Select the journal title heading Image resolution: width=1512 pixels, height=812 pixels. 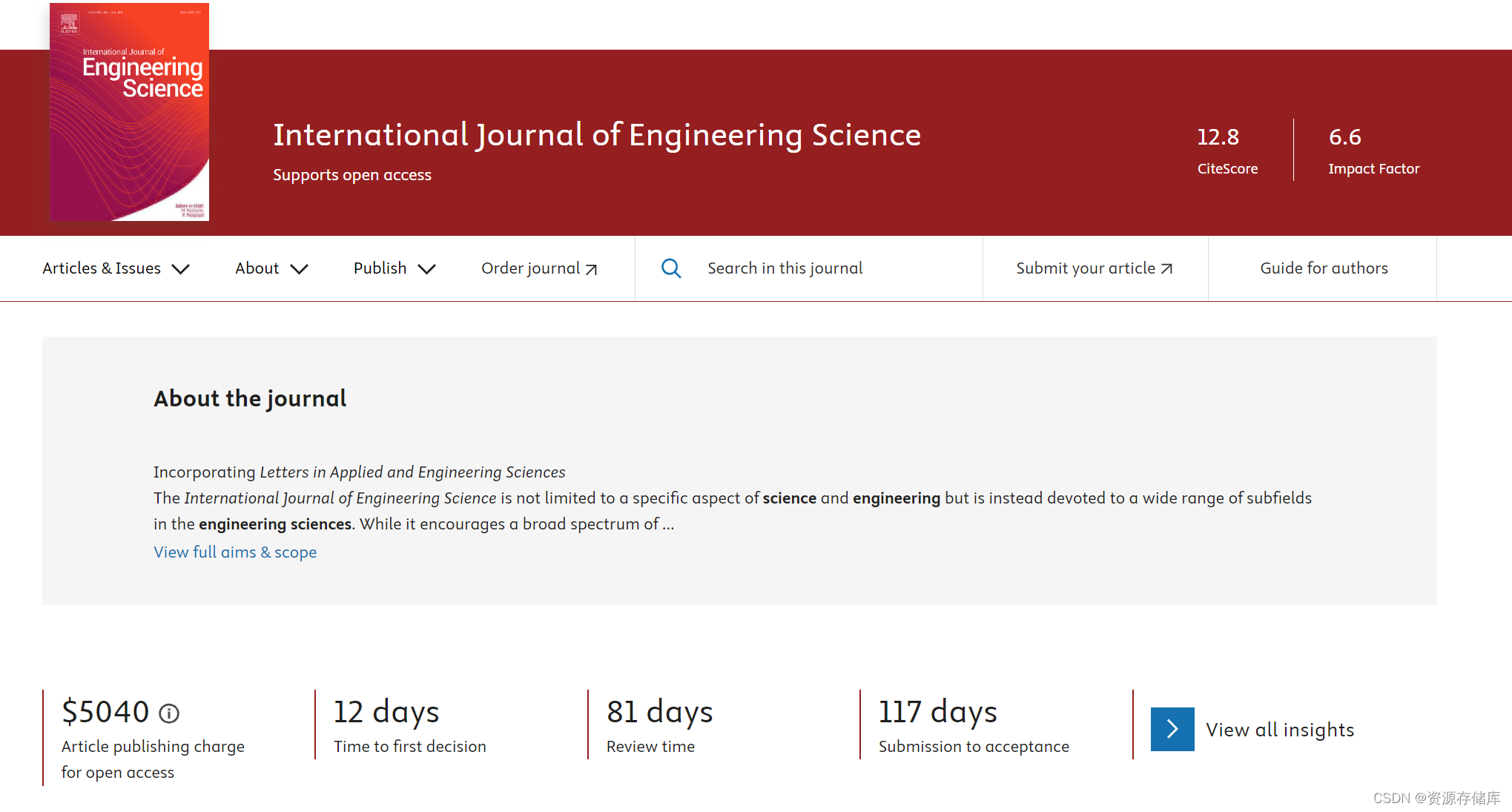coord(597,136)
